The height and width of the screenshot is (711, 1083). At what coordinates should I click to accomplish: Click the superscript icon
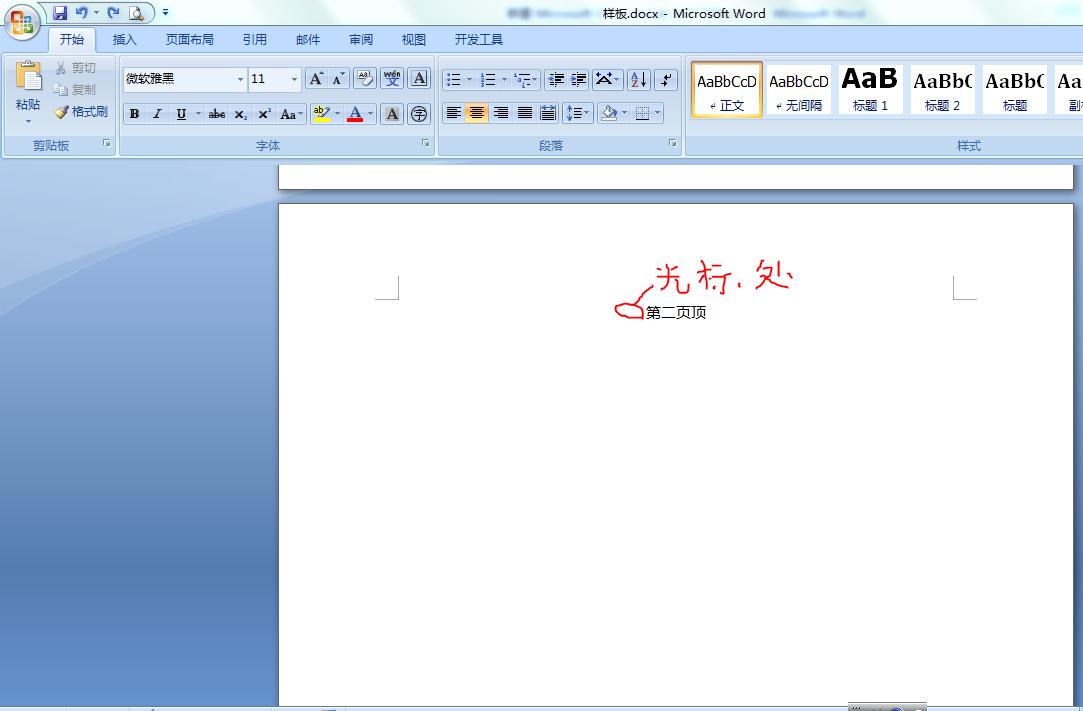click(262, 114)
